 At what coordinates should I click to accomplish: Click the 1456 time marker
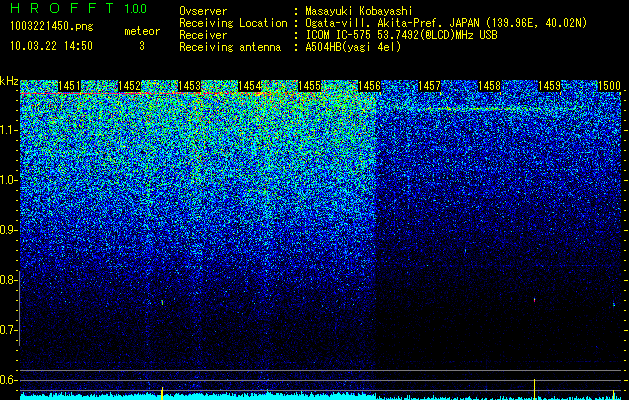(369, 86)
